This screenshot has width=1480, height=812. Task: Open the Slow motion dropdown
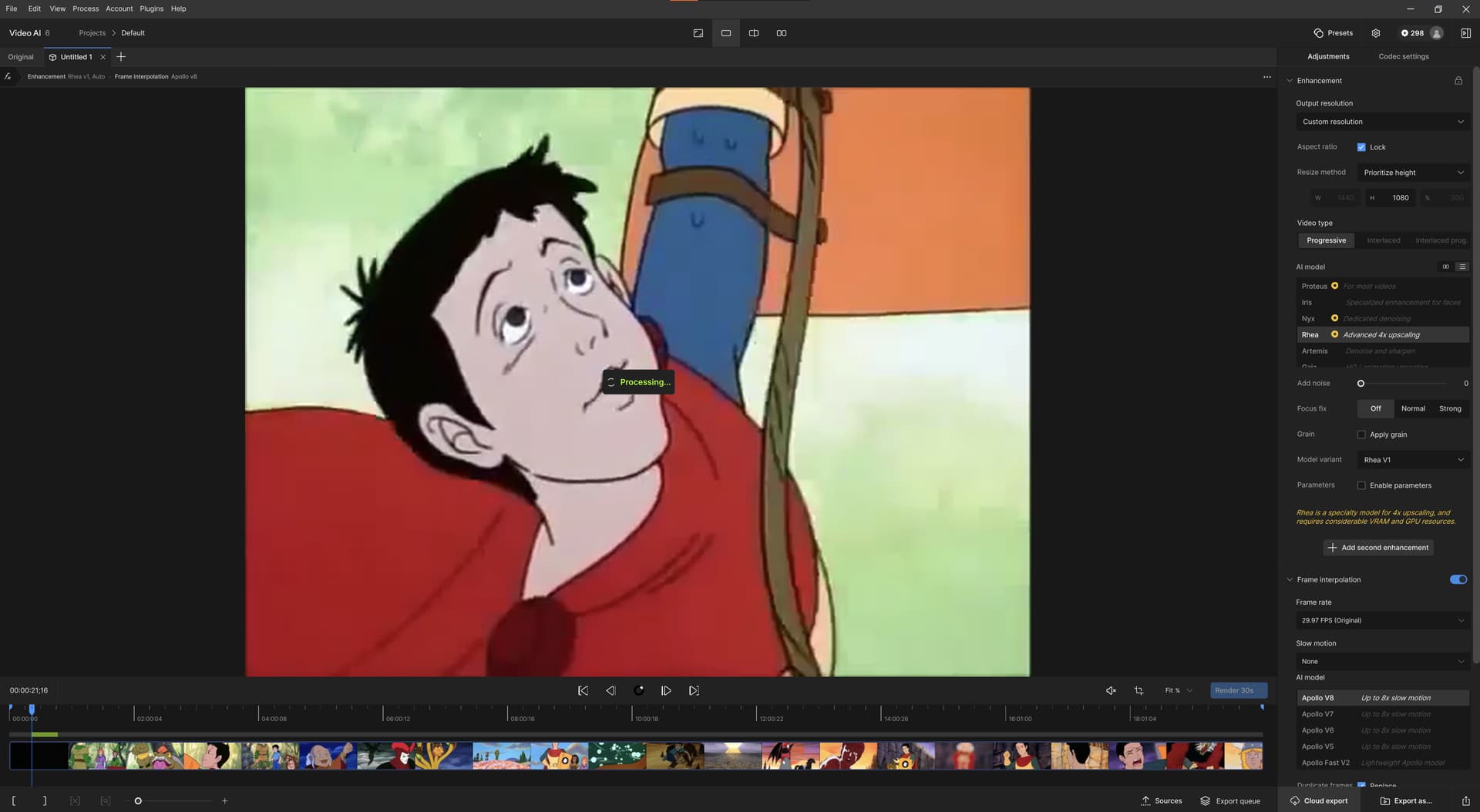pos(1383,661)
